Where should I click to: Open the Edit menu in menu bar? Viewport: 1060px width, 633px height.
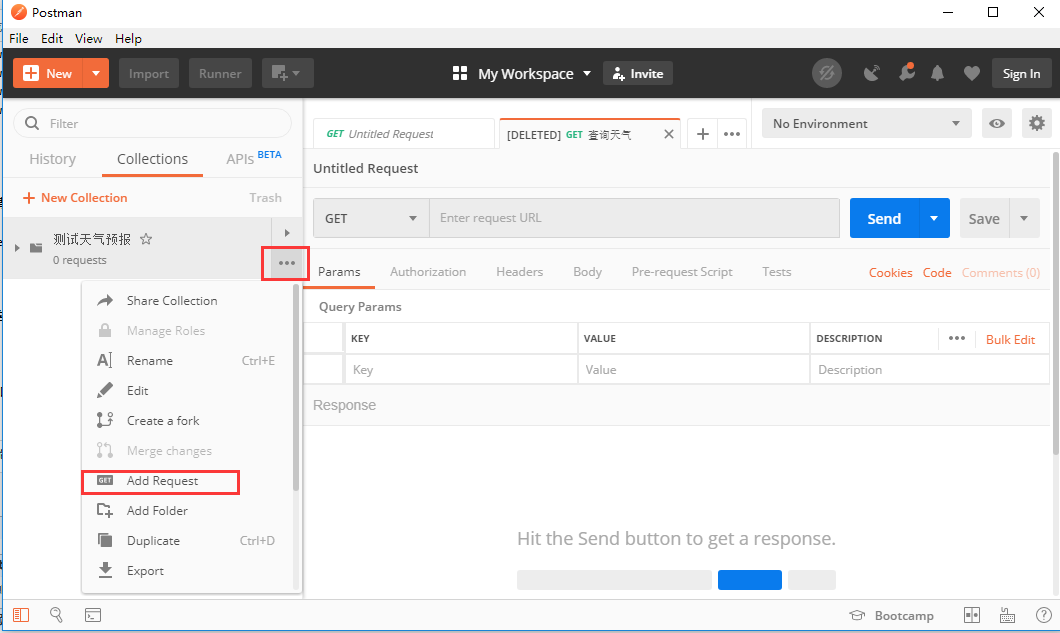click(x=52, y=39)
